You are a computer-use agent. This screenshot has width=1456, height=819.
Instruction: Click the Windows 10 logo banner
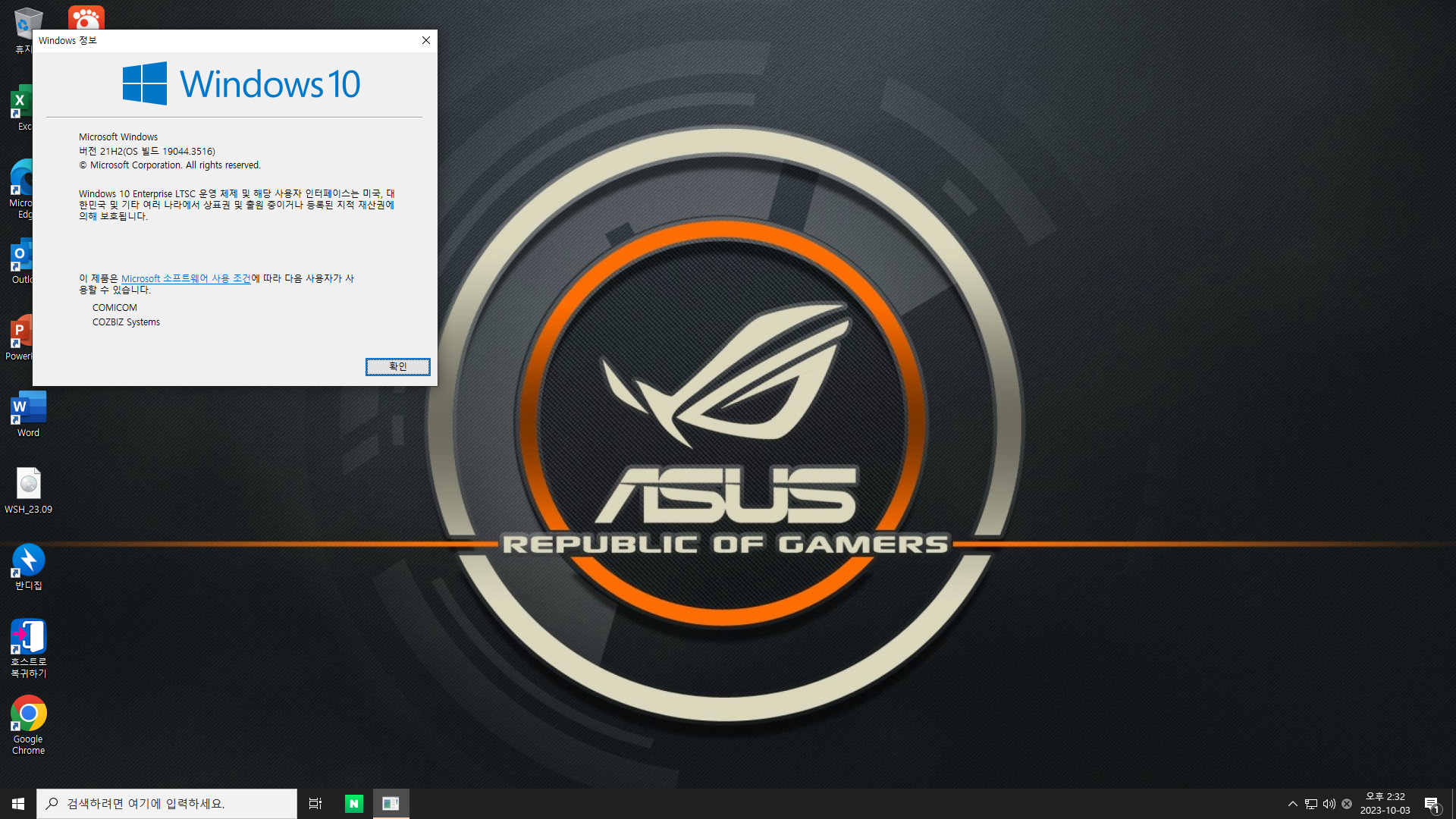pos(241,83)
